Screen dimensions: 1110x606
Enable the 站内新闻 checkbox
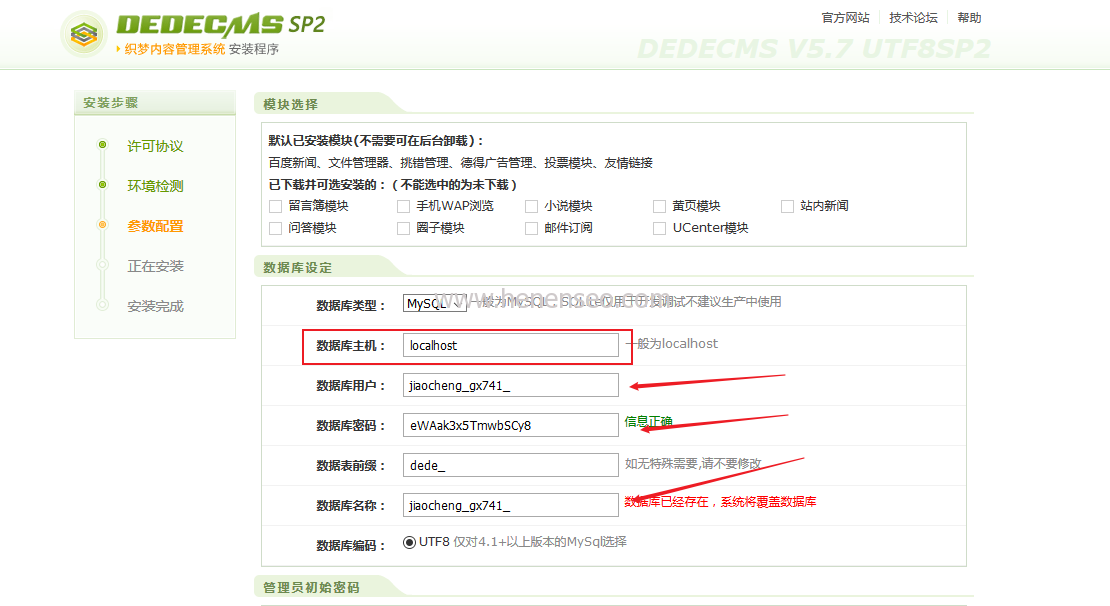[787, 206]
